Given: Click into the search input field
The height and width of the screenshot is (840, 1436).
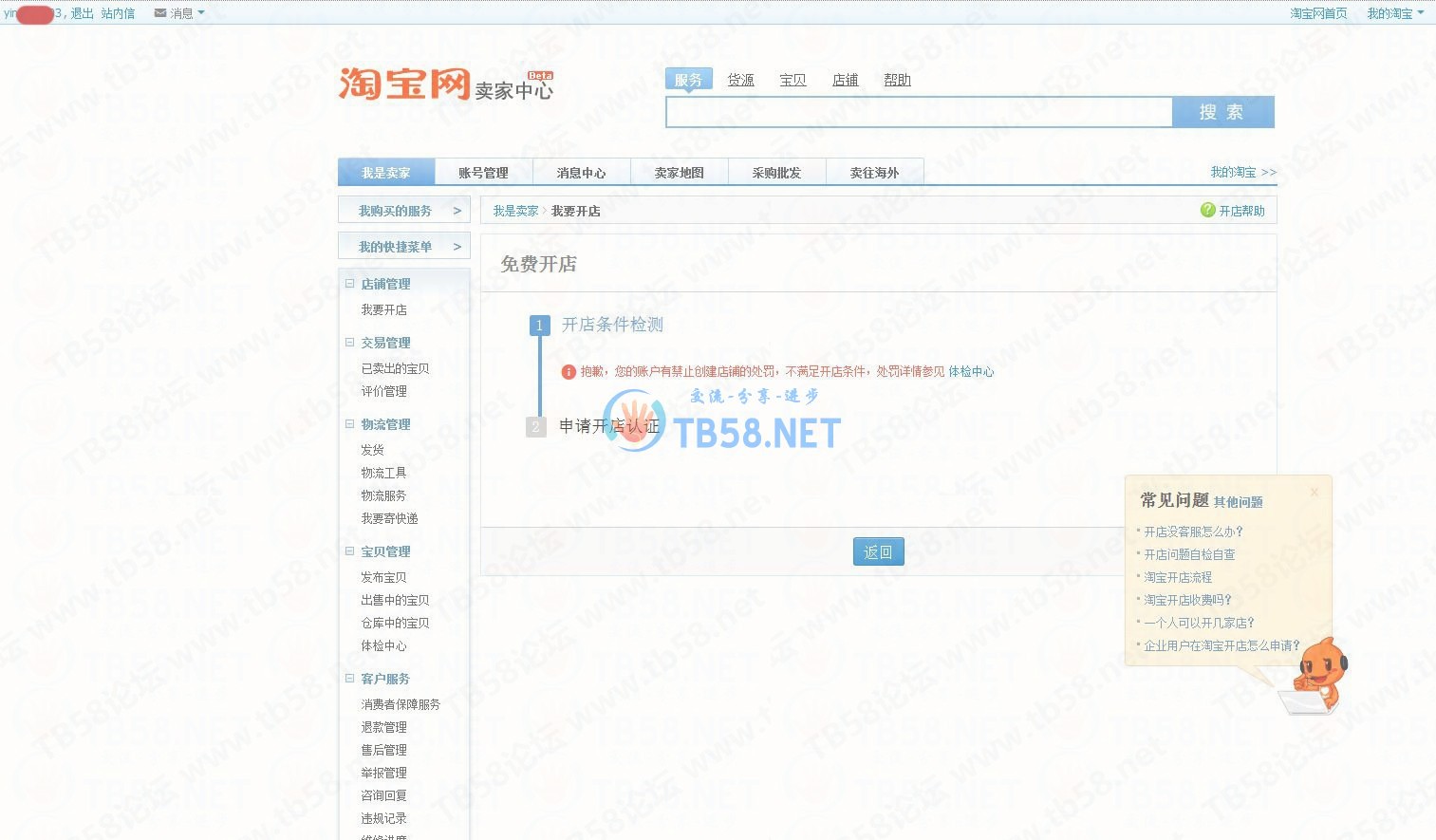Looking at the screenshot, I should tap(919, 112).
